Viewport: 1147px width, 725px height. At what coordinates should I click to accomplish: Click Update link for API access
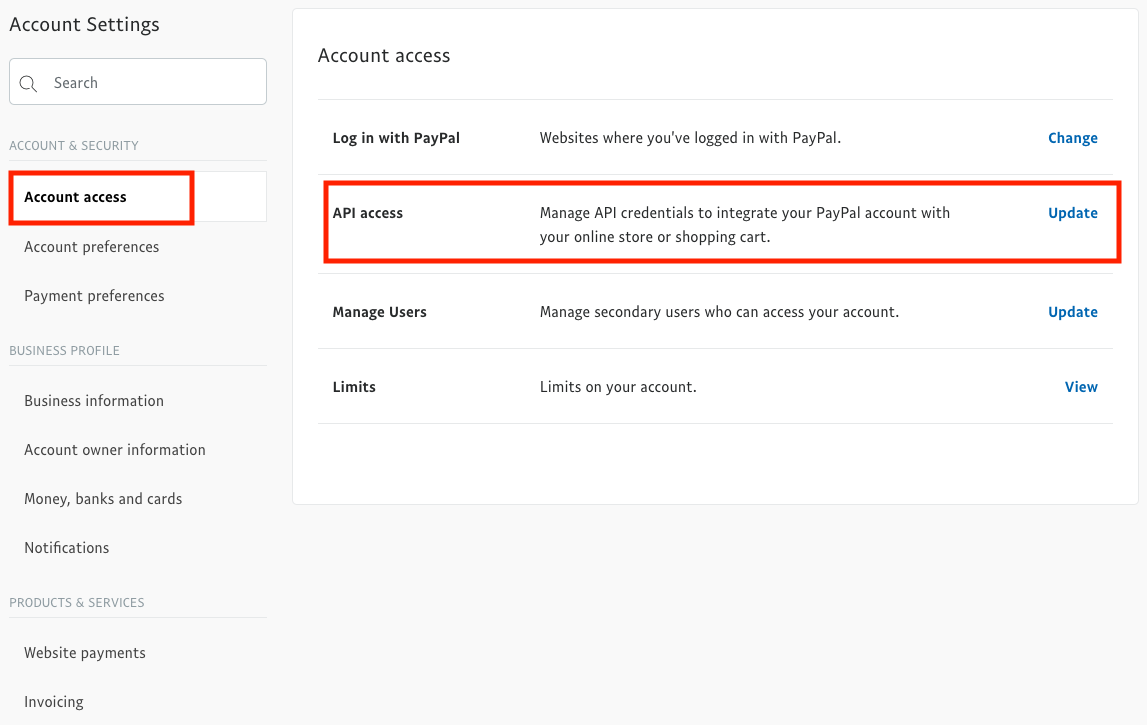coord(1072,213)
